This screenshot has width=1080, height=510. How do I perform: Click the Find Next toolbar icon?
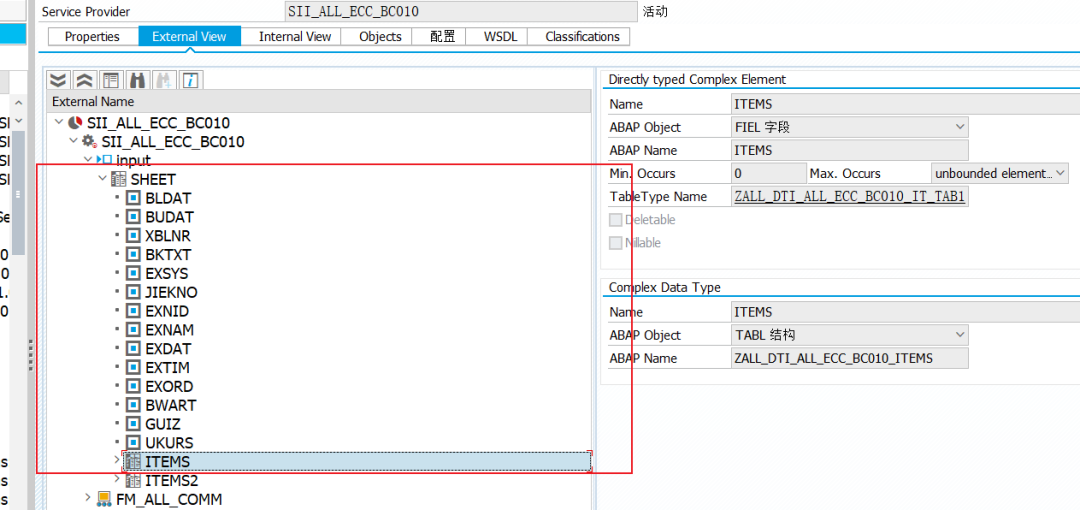tap(165, 80)
